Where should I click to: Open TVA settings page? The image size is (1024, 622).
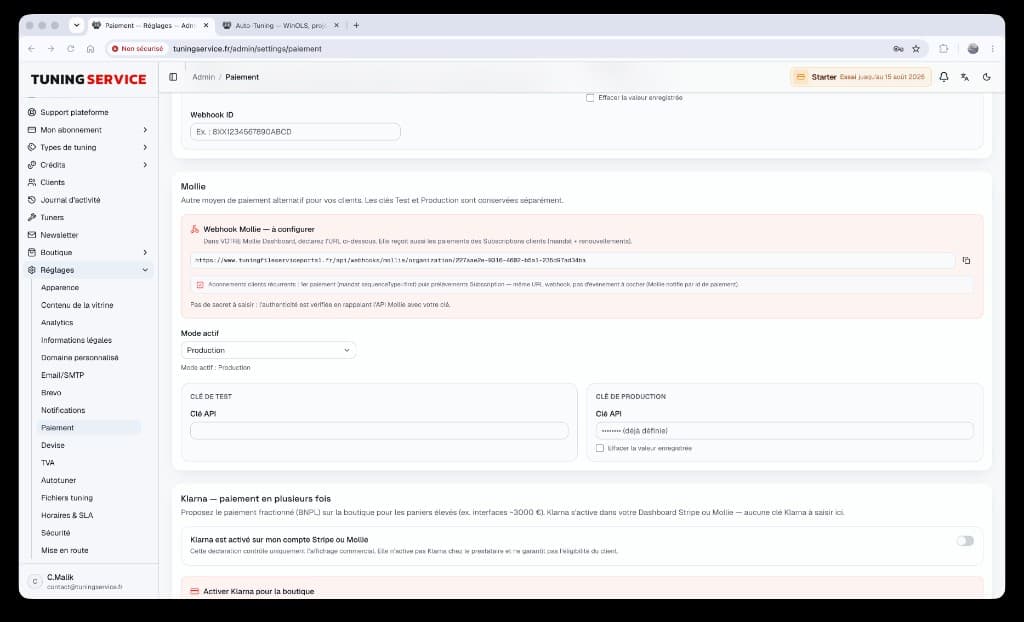[x=48, y=463]
